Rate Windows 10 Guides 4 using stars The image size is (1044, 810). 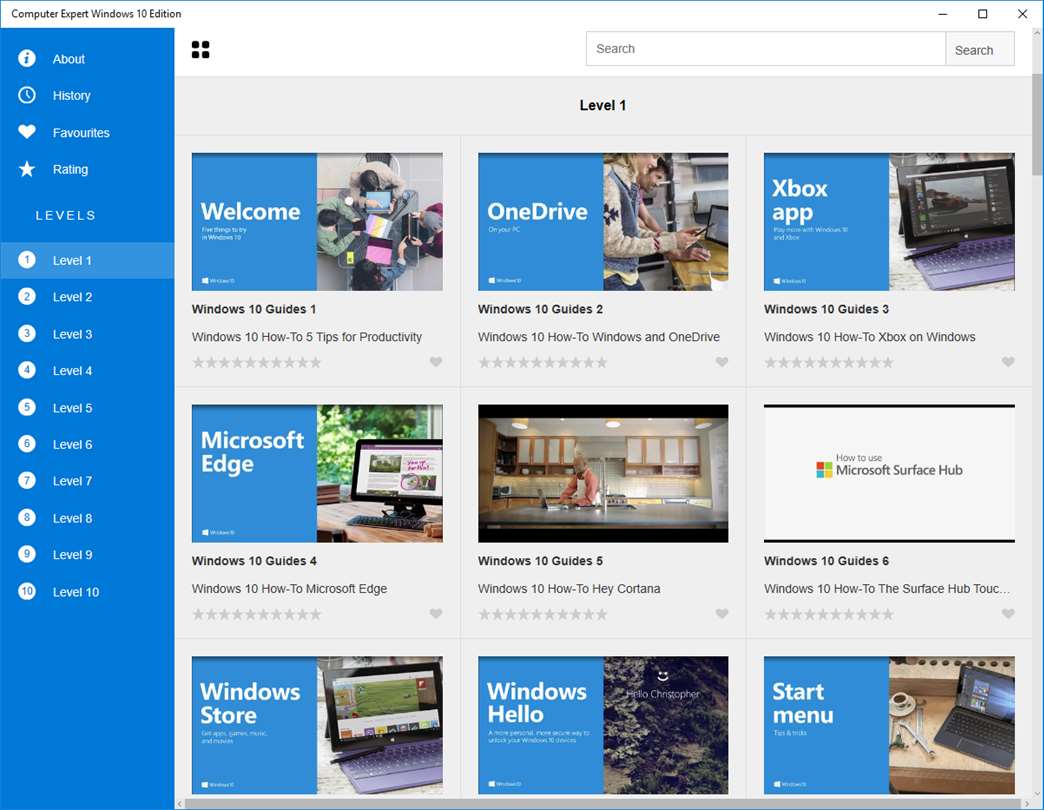pos(256,614)
